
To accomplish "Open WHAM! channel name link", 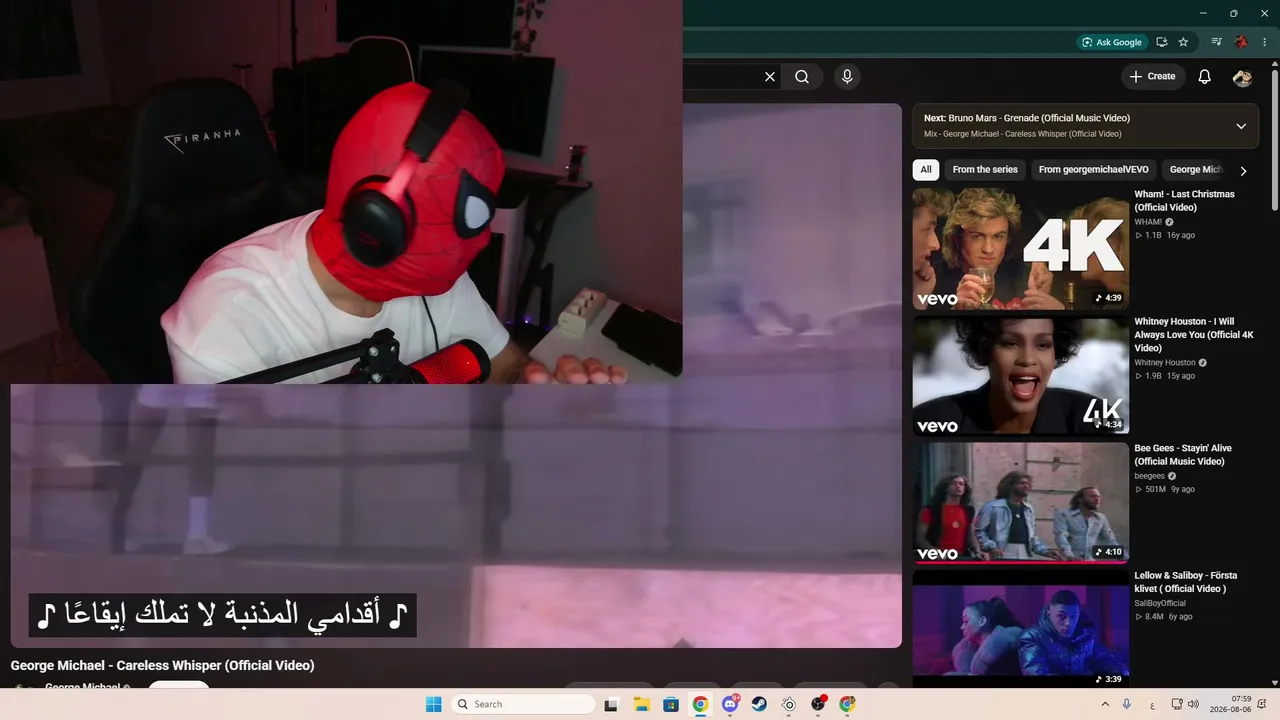I will [1148, 222].
